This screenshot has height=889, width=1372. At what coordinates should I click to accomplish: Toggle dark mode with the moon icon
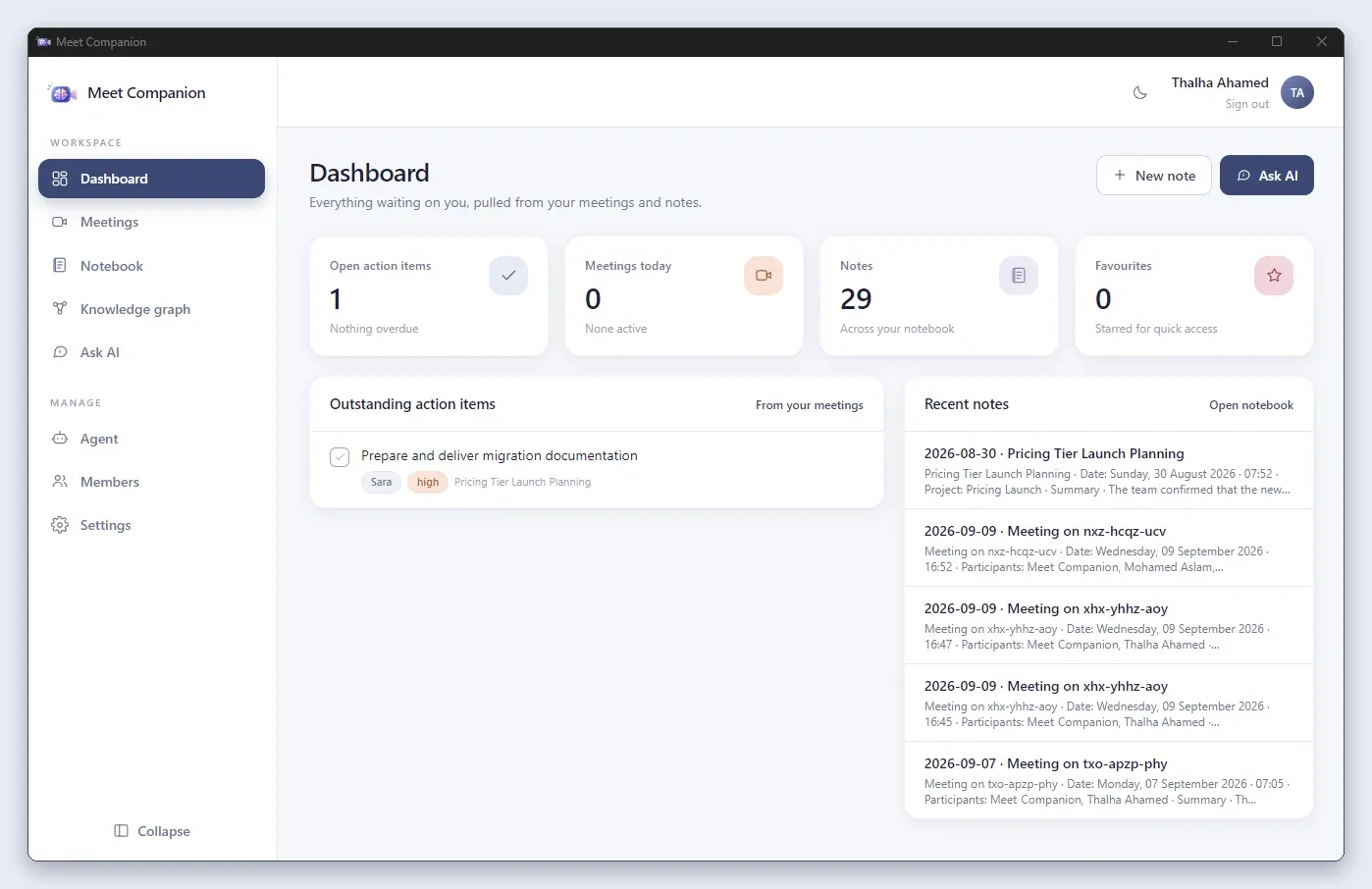tap(1140, 93)
